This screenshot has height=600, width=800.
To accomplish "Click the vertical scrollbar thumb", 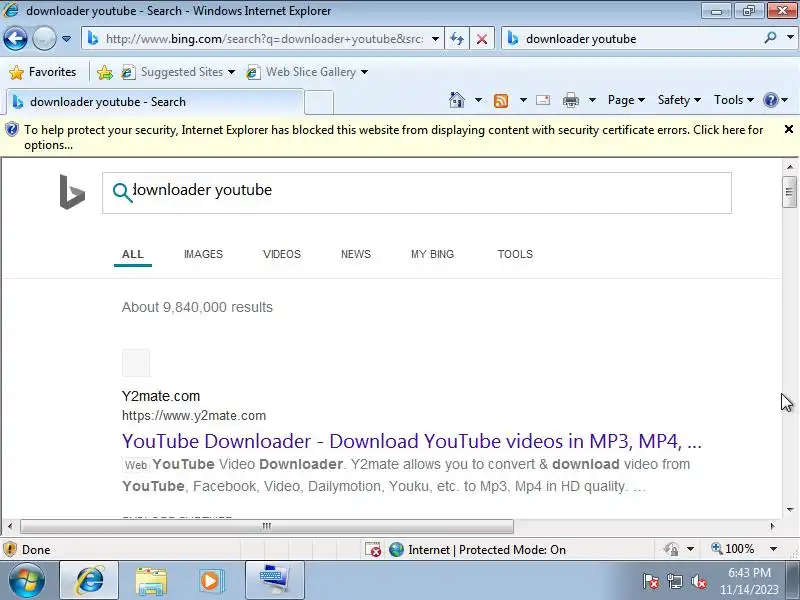I will [789, 192].
